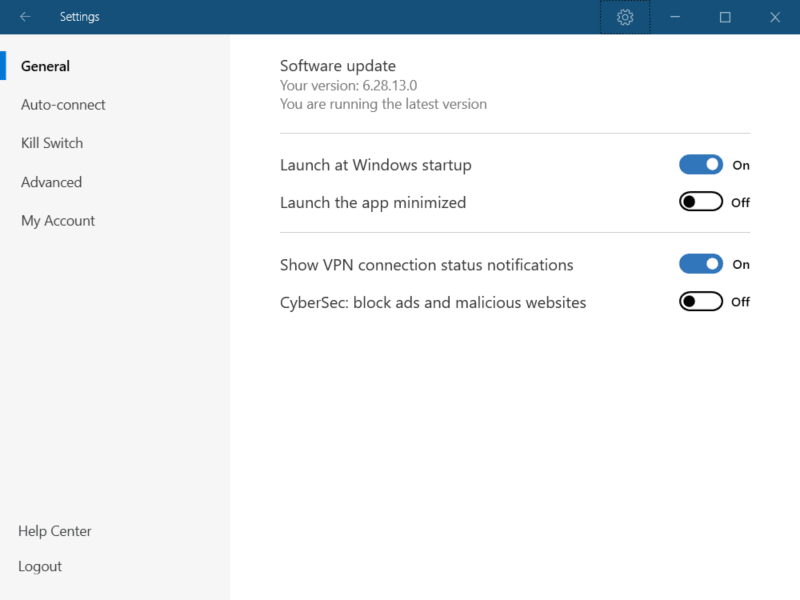The height and width of the screenshot is (600, 800).
Task: Go to Kill Switch settings
Action: click(52, 143)
